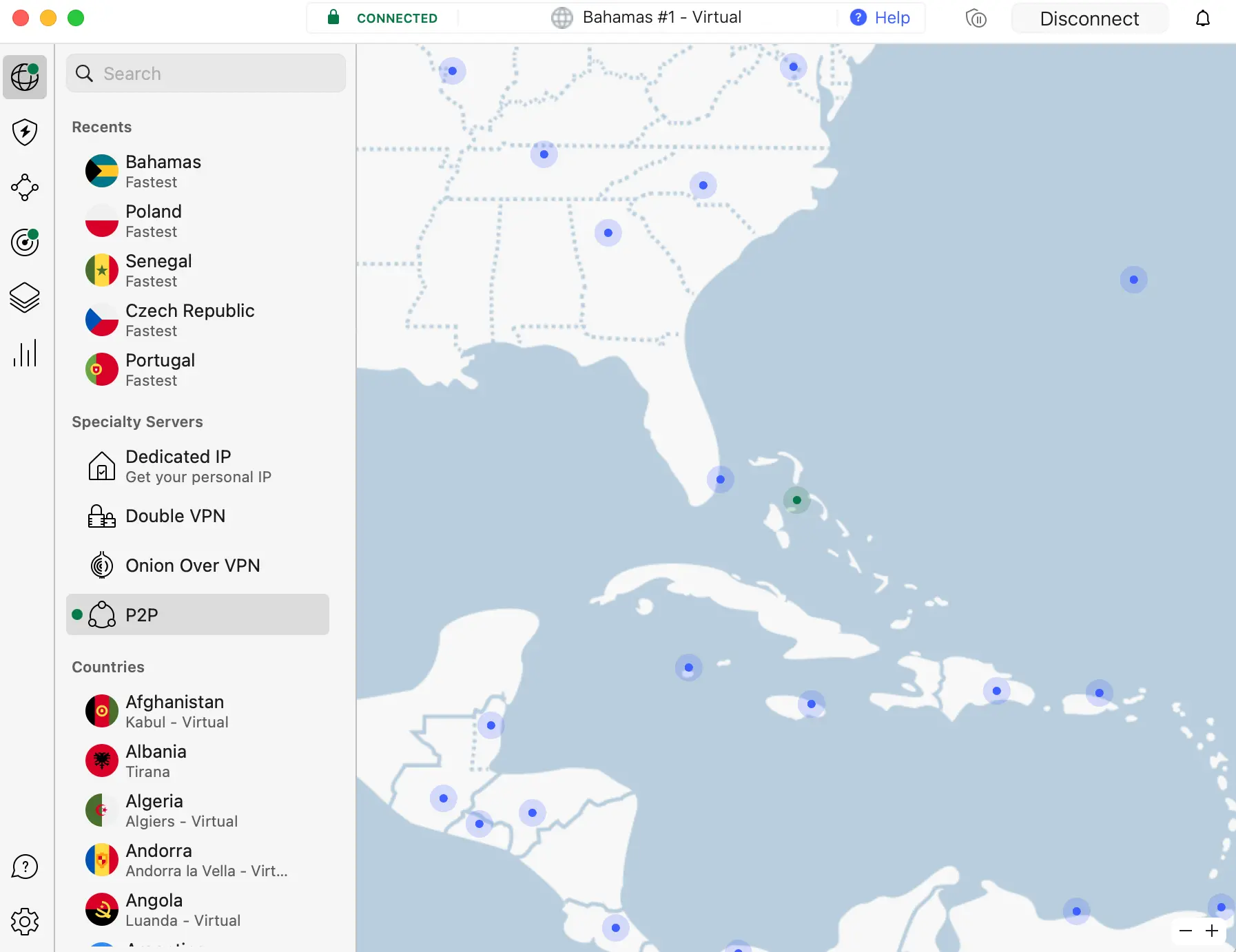The image size is (1236, 952).
Task: Open the help chat bubble icon
Action: tap(25, 867)
